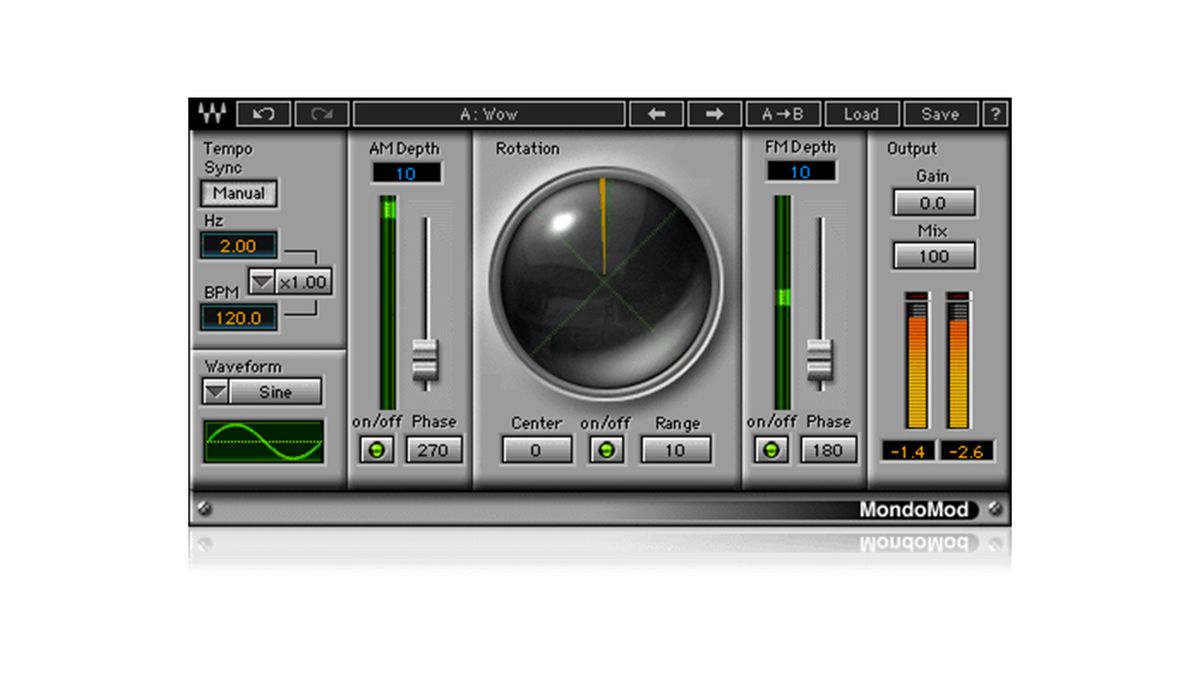
Task: Click the Undo arrow icon
Action: [262, 113]
